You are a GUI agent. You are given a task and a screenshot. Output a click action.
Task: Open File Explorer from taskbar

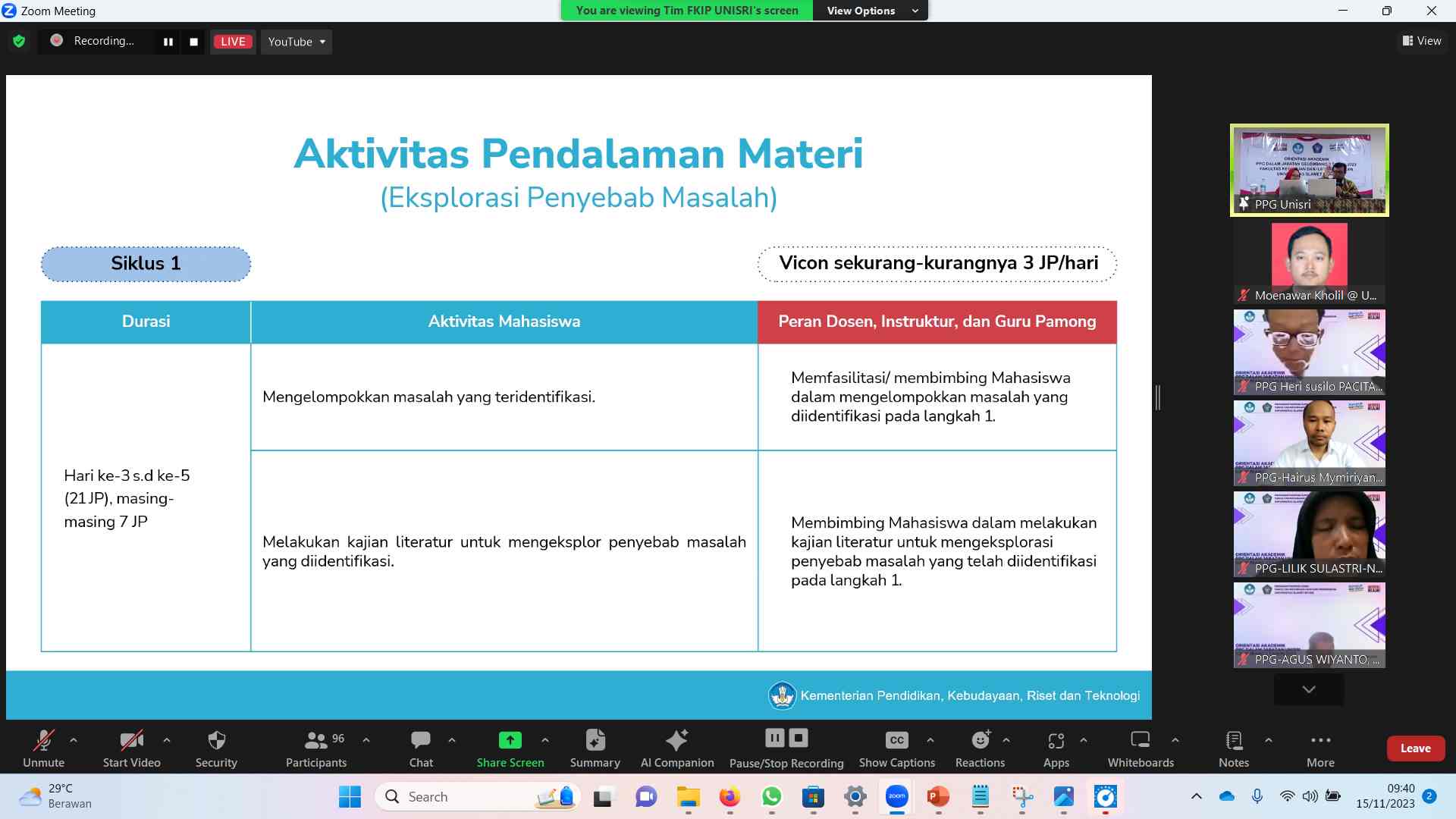coord(688,797)
